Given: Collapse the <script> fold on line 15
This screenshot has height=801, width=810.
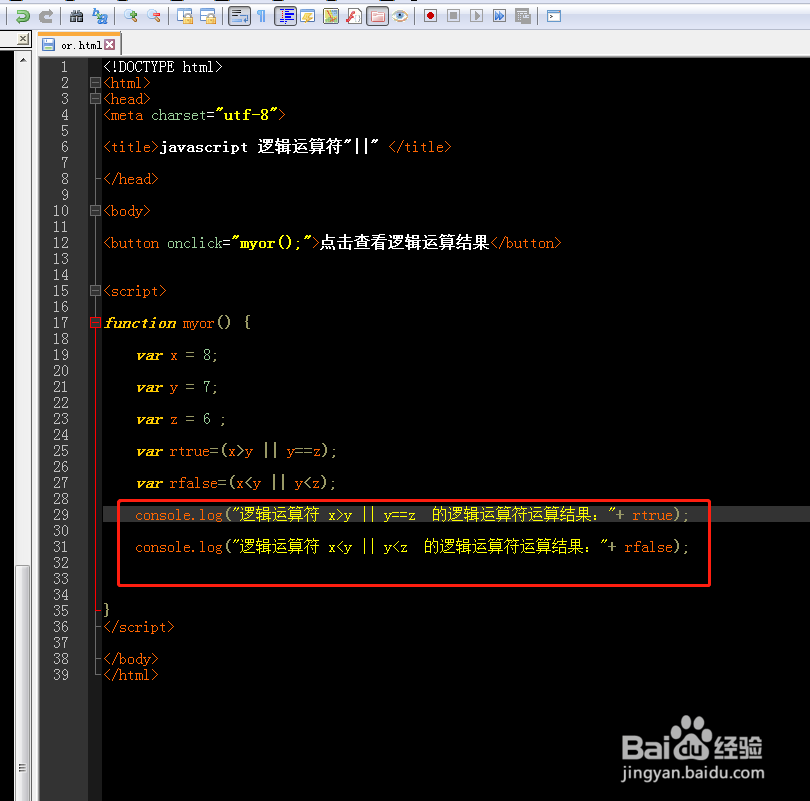Looking at the screenshot, I should (x=95, y=291).
